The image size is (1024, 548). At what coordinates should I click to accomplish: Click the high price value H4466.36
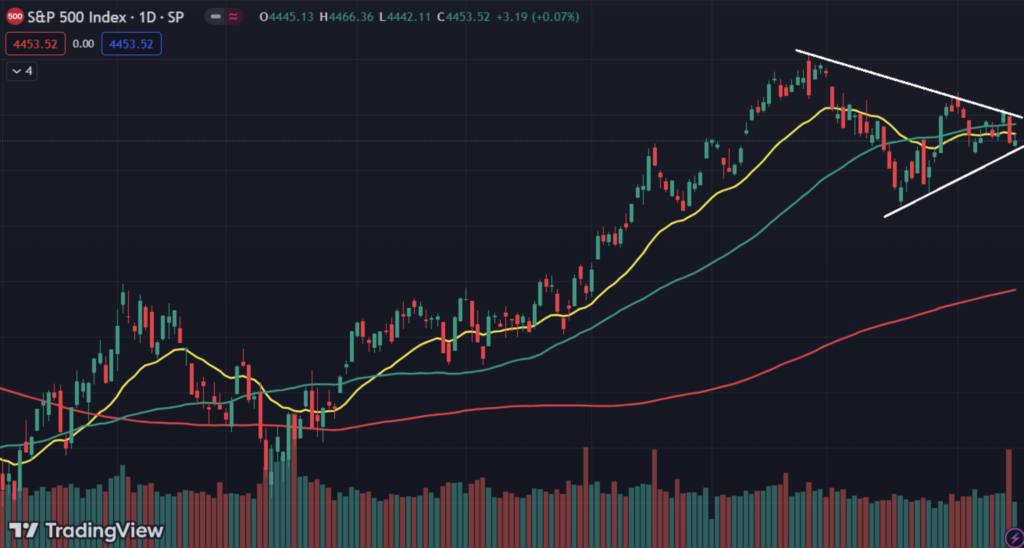(x=347, y=17)
